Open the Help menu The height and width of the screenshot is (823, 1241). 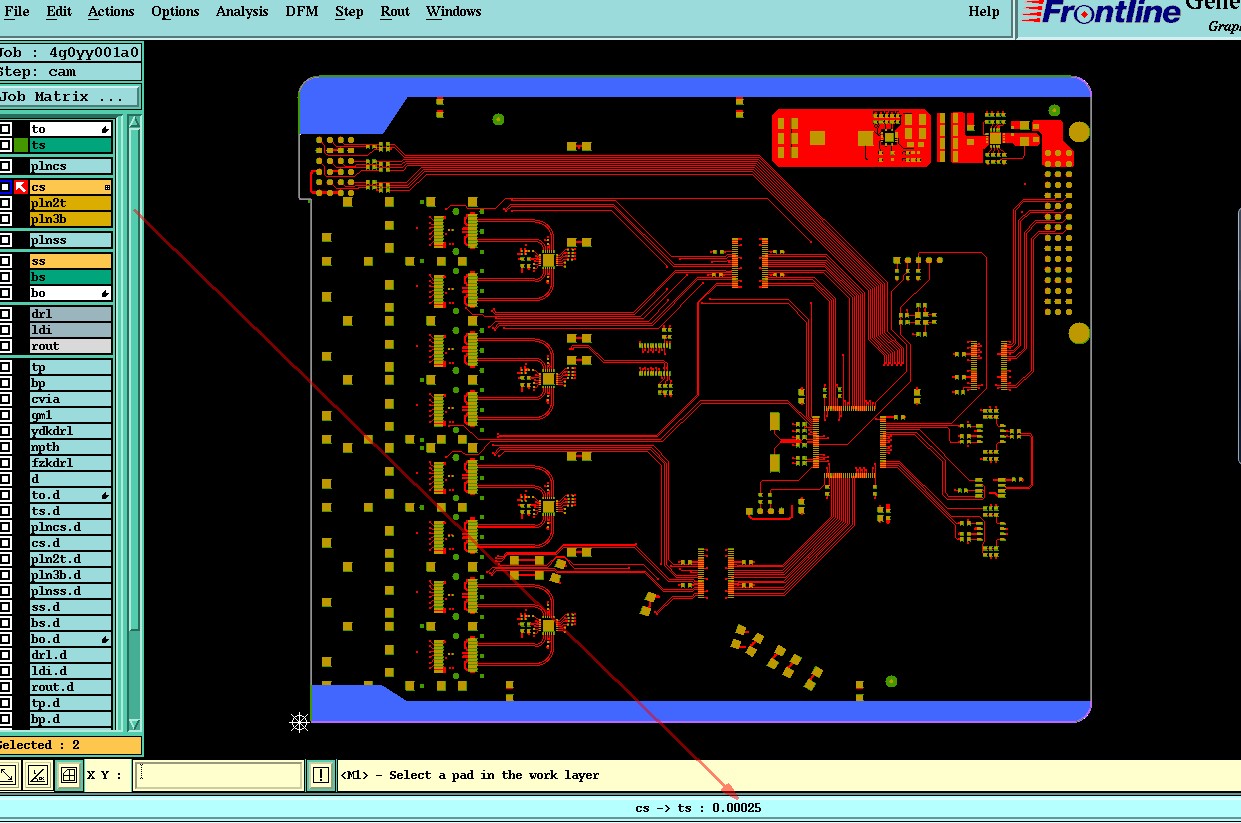click(x=984, y=12)
